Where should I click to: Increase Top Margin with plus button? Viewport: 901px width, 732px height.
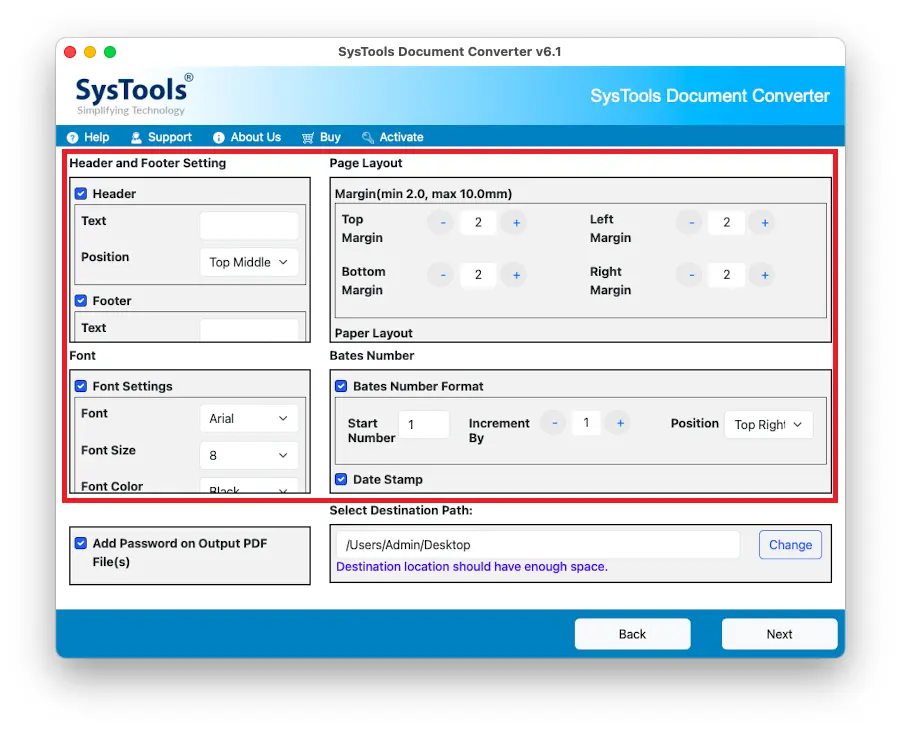(516, 223)
